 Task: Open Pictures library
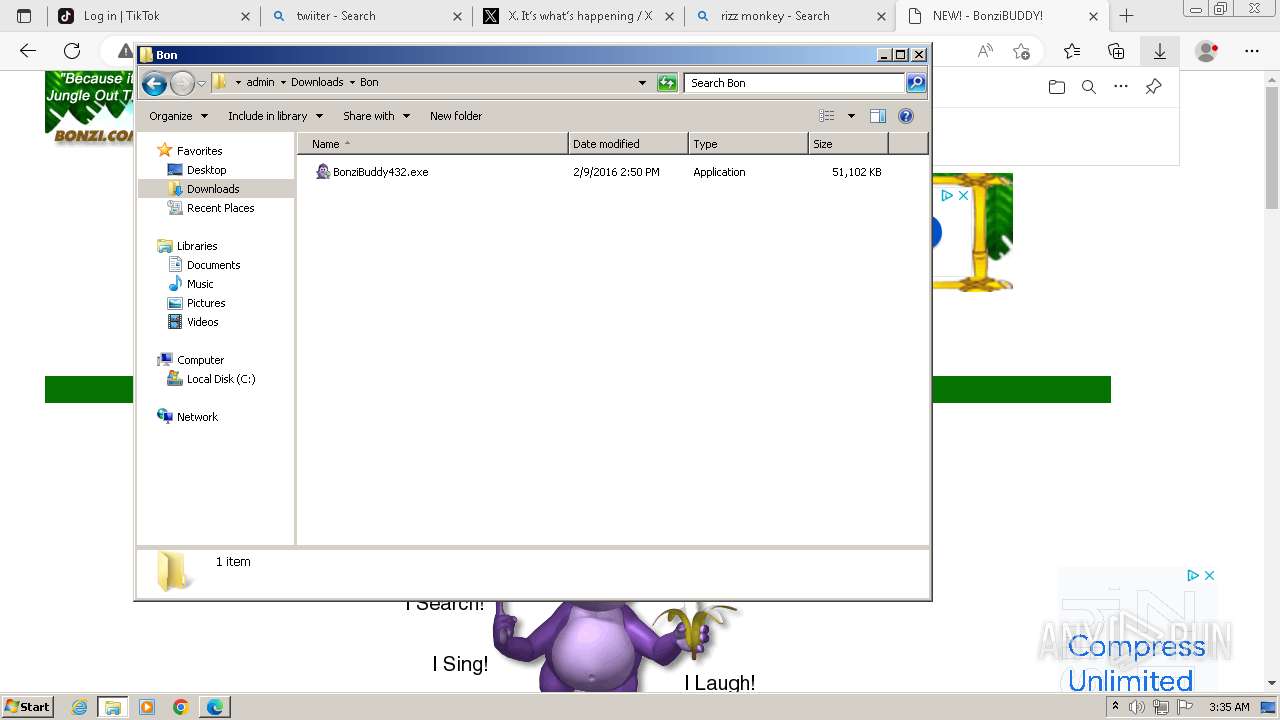(206, 303)
